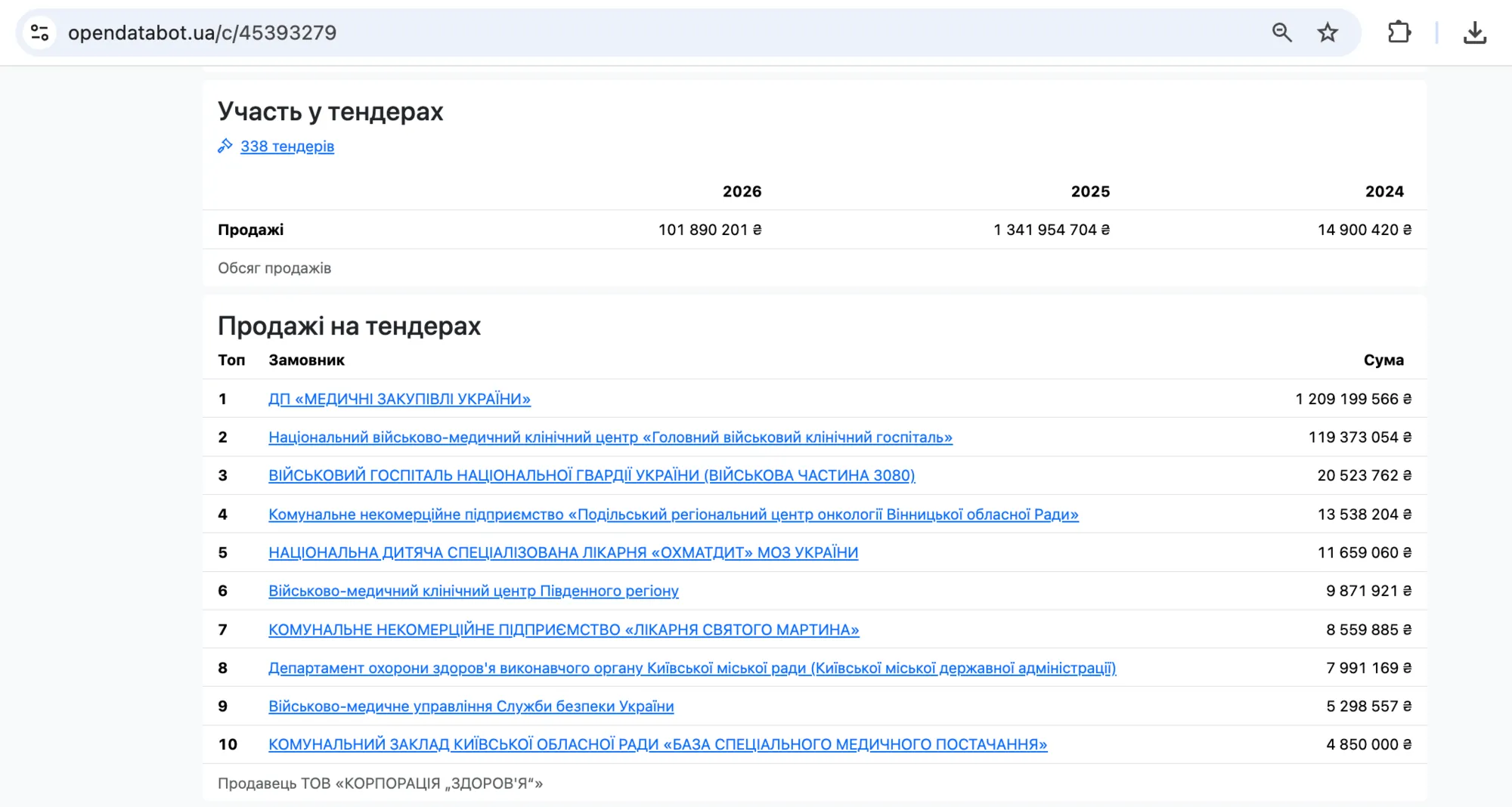Open Подільський регіональний центр онкології link
The width and height of the screenshot is (1512, 807).
coord(673,515)
